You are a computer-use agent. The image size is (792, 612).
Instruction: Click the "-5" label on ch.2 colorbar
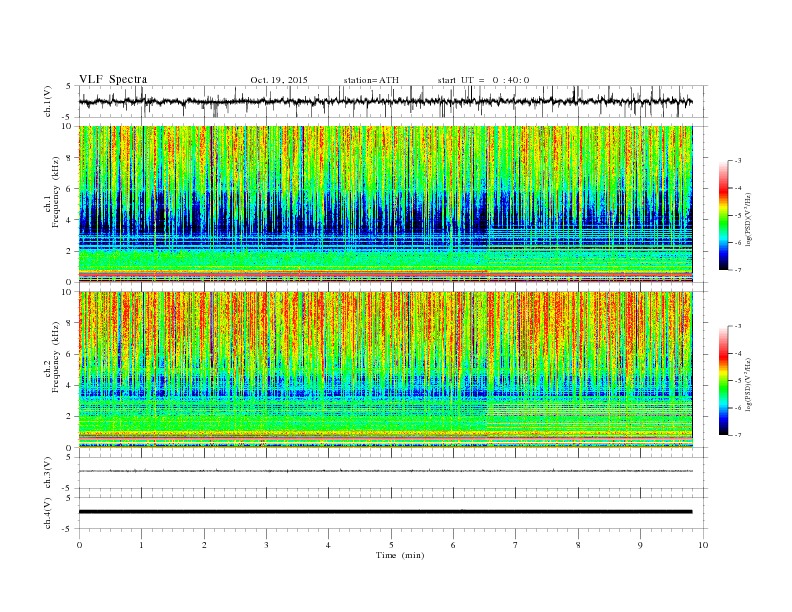pyautogui.click(x=738, y=381)
